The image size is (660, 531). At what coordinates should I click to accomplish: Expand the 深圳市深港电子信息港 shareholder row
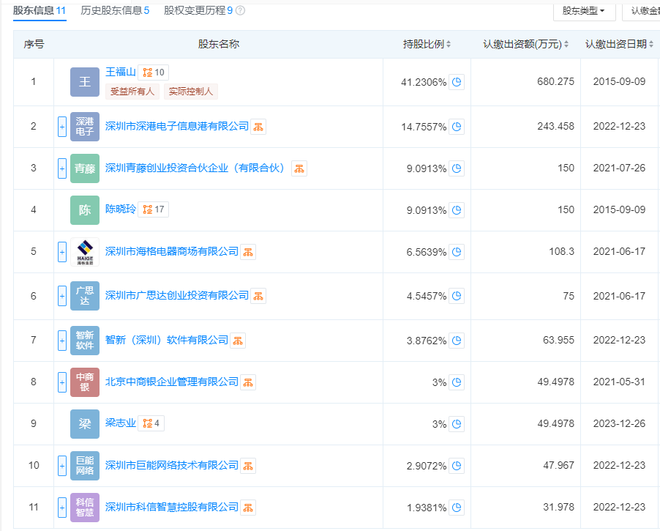pos(62,127)
